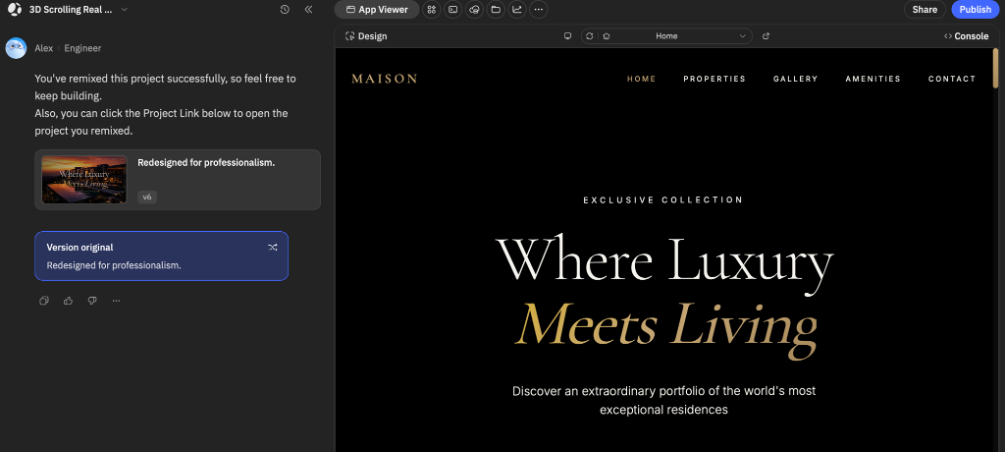The height and width of the screenshot is (452, 1006).
Task: Like the response with thumbs up
Action: [x=68, y=301]
